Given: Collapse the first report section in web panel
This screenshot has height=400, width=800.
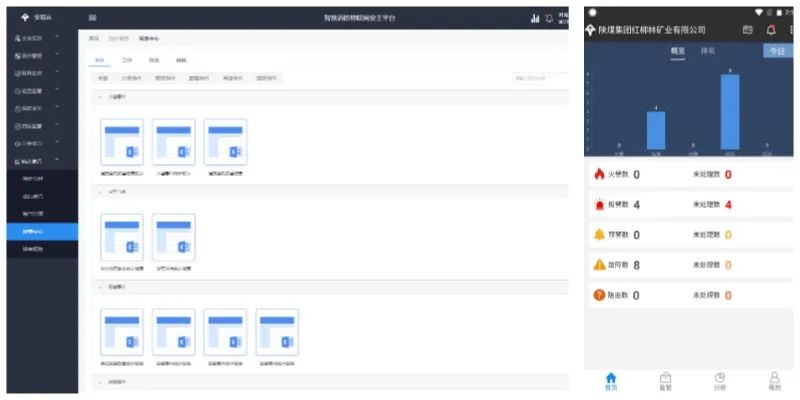Looking at the screenshot, I should coord(99,96).
